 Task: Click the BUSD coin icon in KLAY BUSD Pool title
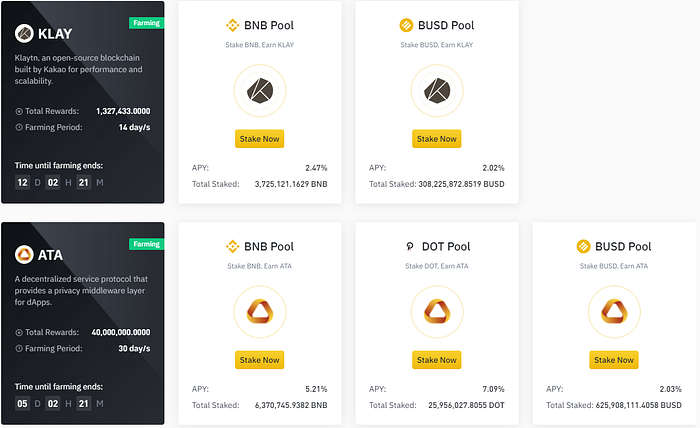pyautogui.click(x=406, y=25)
